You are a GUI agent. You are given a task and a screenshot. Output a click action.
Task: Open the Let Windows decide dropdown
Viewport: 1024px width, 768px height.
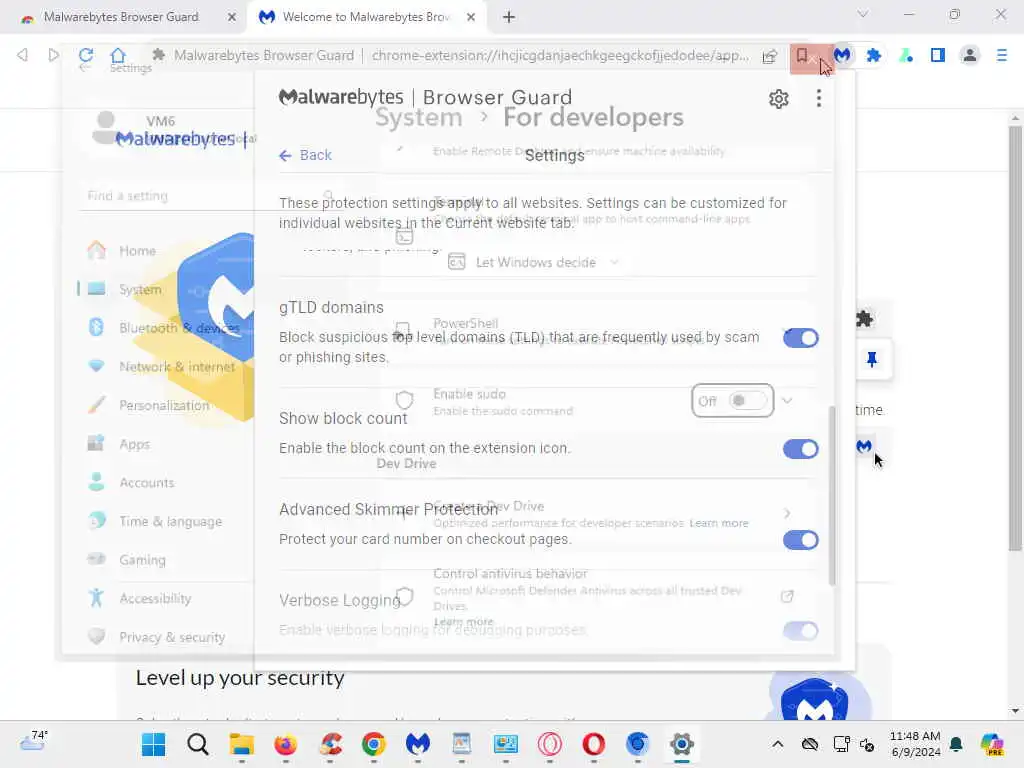[534, 263]
